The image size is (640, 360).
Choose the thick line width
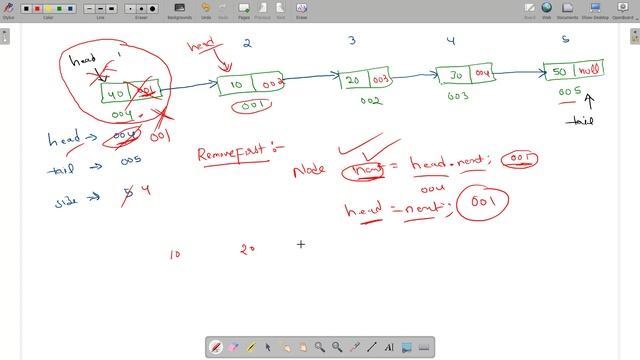click(x=111, y=9)
